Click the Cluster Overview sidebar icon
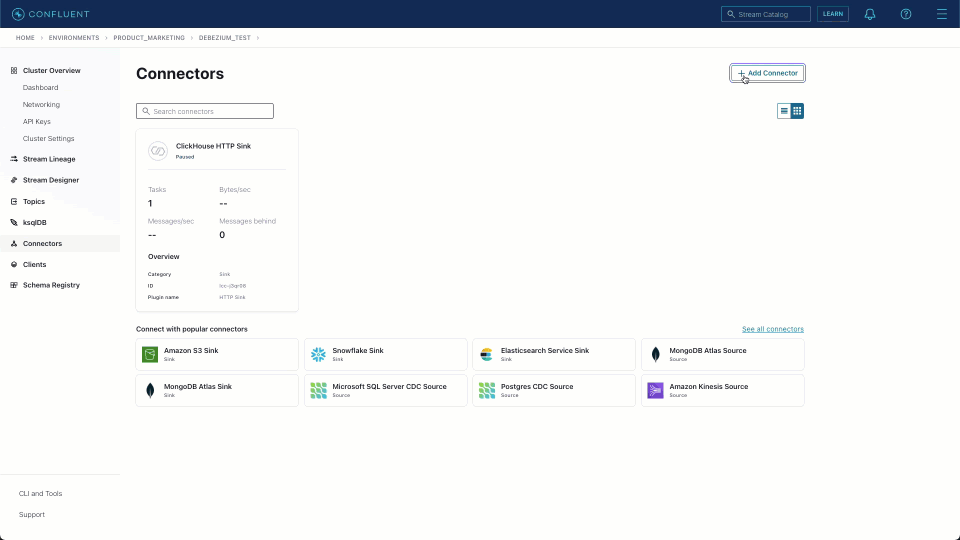The height and width of the screenshot is (540, 960). [14, 70]
